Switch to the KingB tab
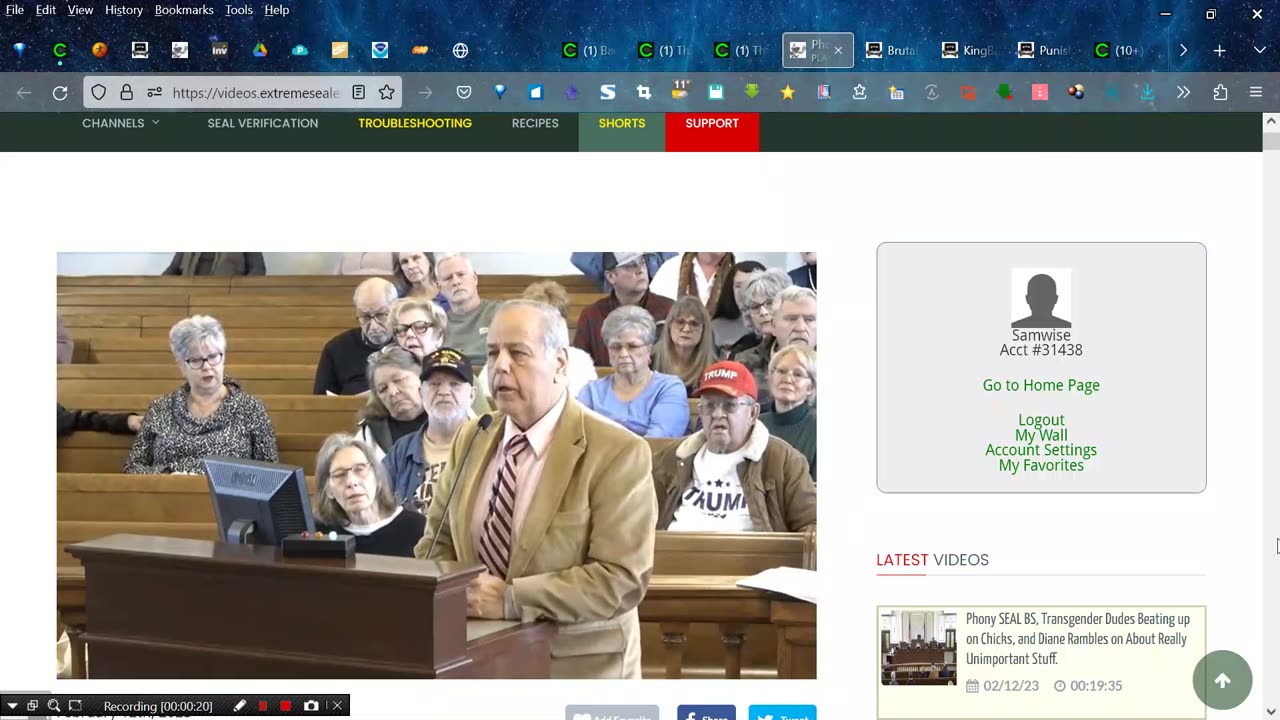Viewport: 1280px width, 720px height. click(x=969, y=50)
